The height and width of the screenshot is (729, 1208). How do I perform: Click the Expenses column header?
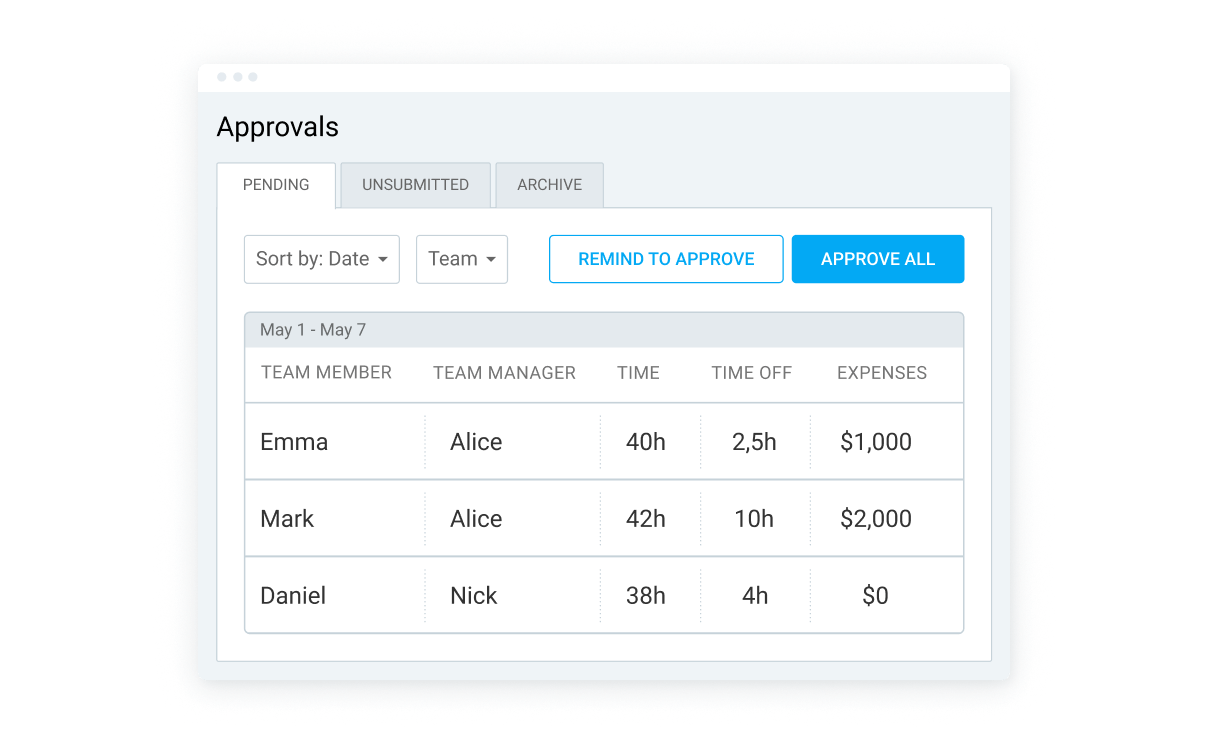pyautogui.click(x=882, y=373)
